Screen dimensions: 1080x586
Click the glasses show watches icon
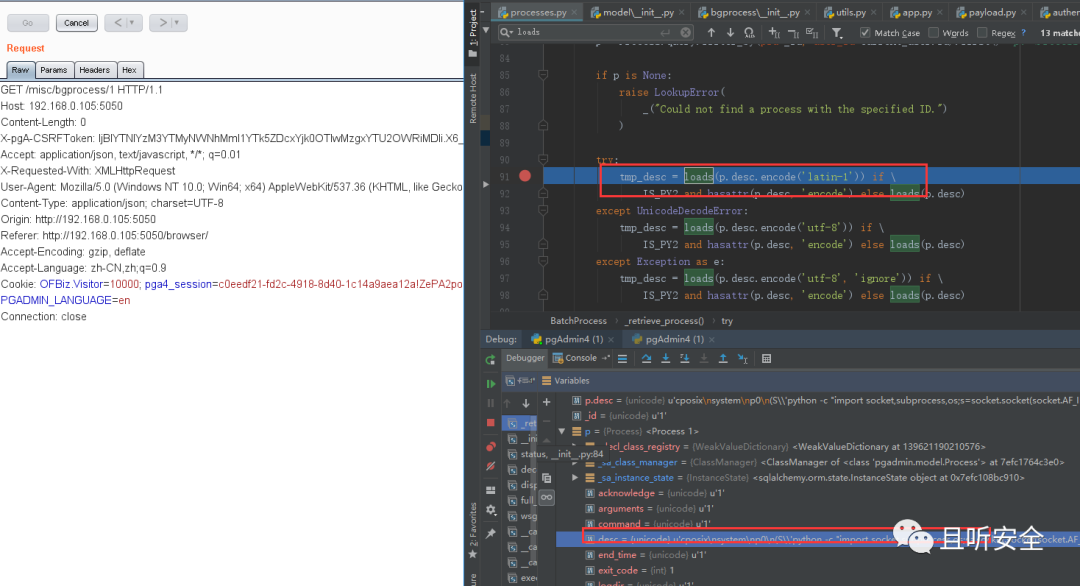(546, 496)
